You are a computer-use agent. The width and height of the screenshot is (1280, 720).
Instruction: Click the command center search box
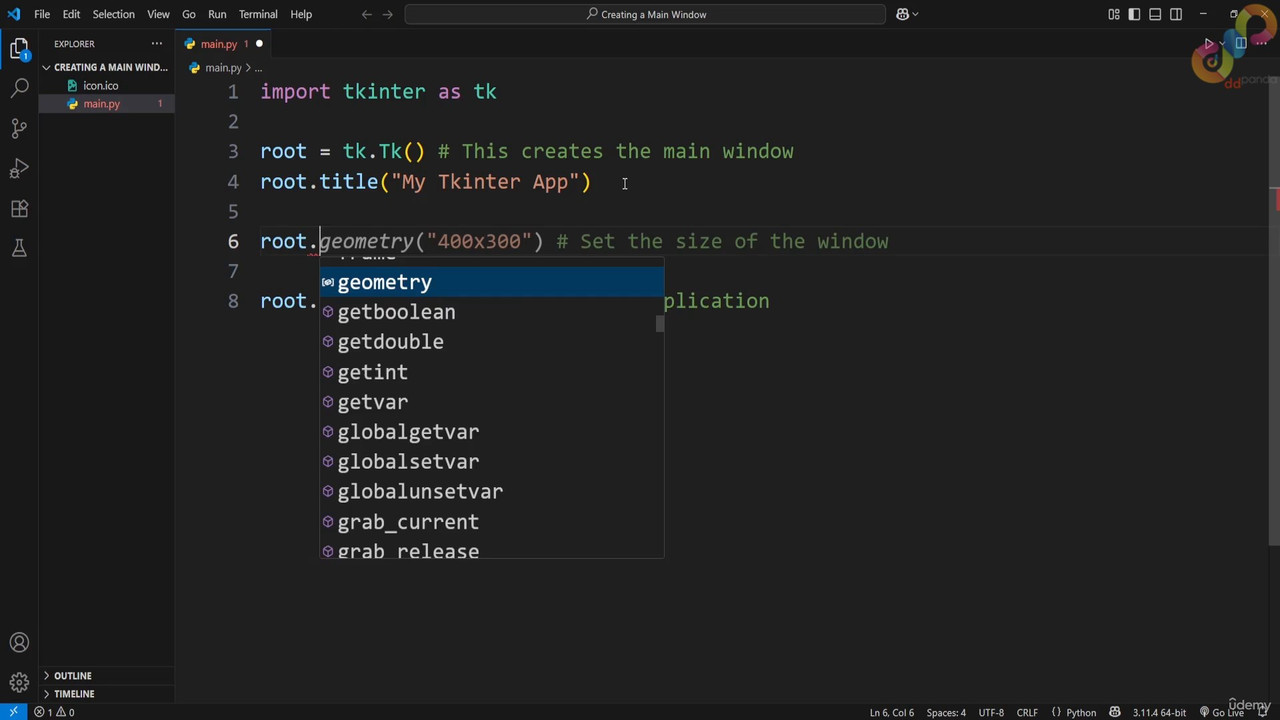coord(645,14)
